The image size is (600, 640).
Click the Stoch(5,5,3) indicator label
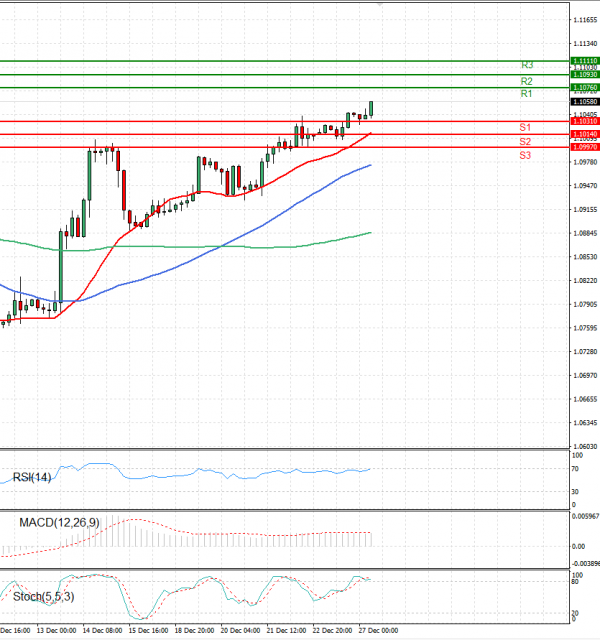(x=44, y=597)
